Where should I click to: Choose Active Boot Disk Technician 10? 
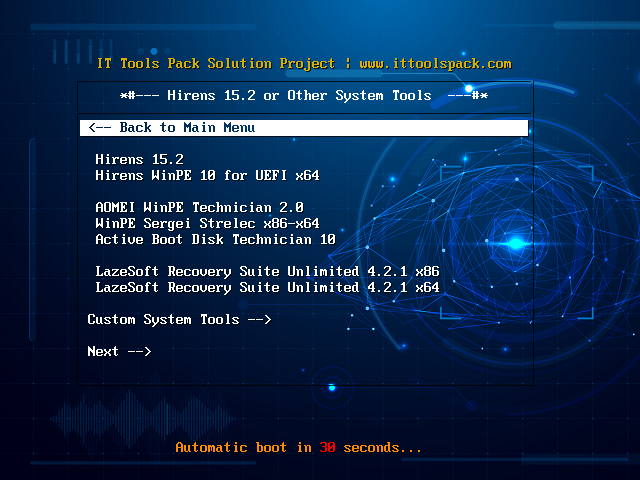click(215, 239)
